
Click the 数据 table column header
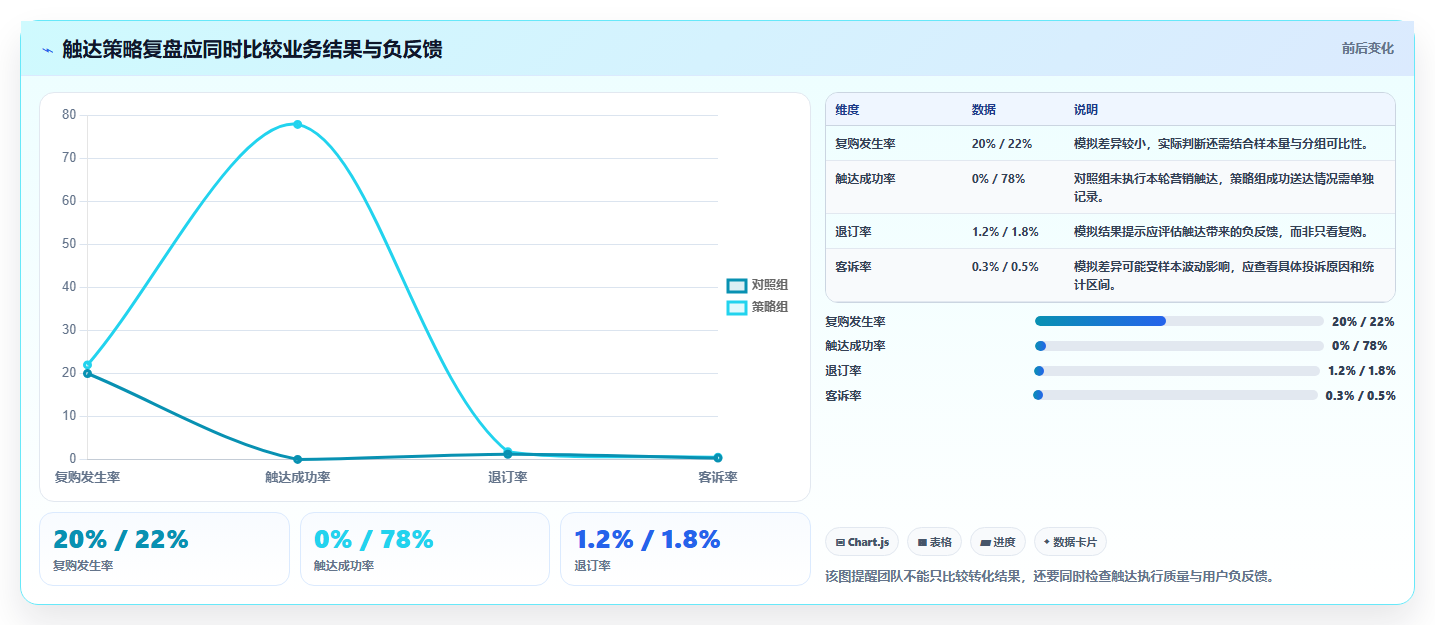[x=984, y=110]
